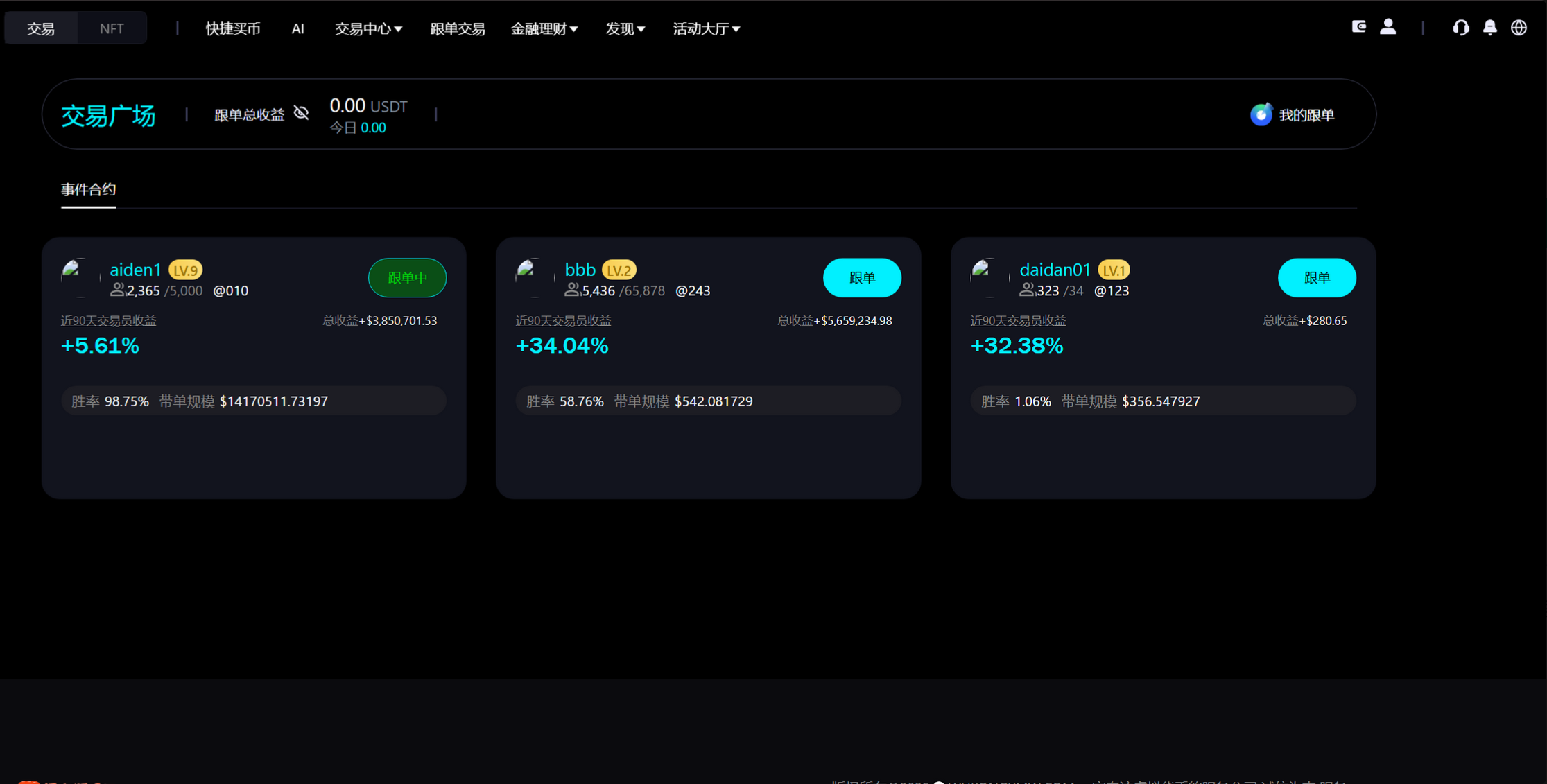Open the wallet icon in header
This screenshot has width=1547, height=784.
[1358, 27]
